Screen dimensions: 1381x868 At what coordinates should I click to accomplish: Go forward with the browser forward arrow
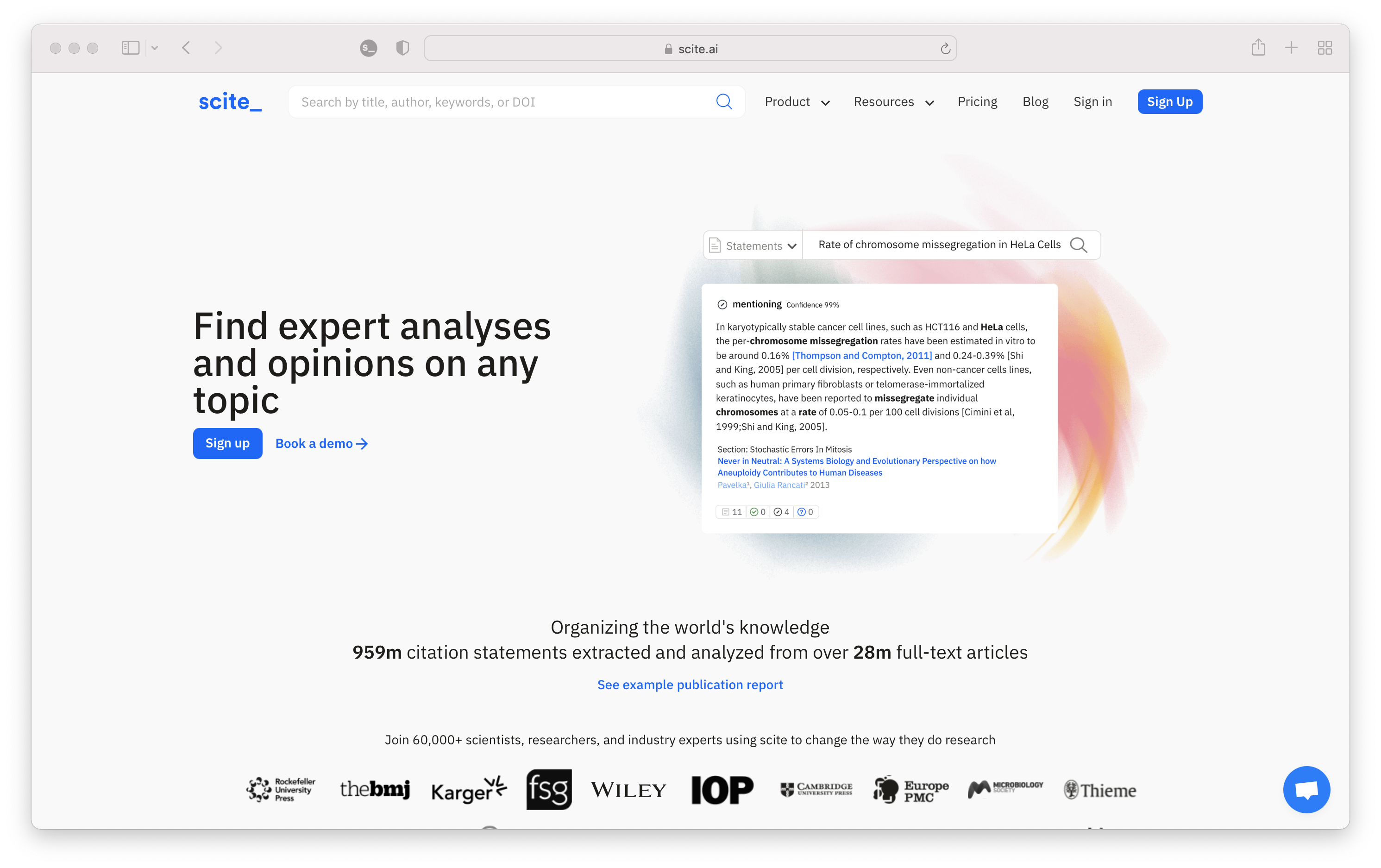coord(218,48)
